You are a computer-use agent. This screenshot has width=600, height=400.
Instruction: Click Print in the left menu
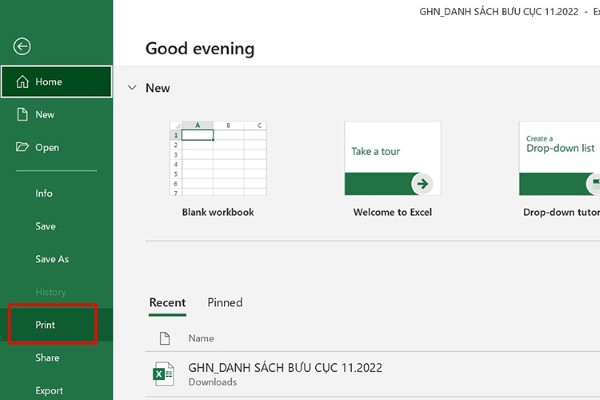coord(46,325)
